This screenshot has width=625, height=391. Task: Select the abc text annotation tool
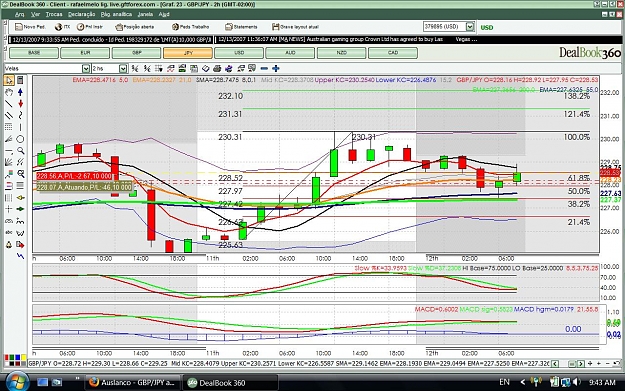(8, 232)
